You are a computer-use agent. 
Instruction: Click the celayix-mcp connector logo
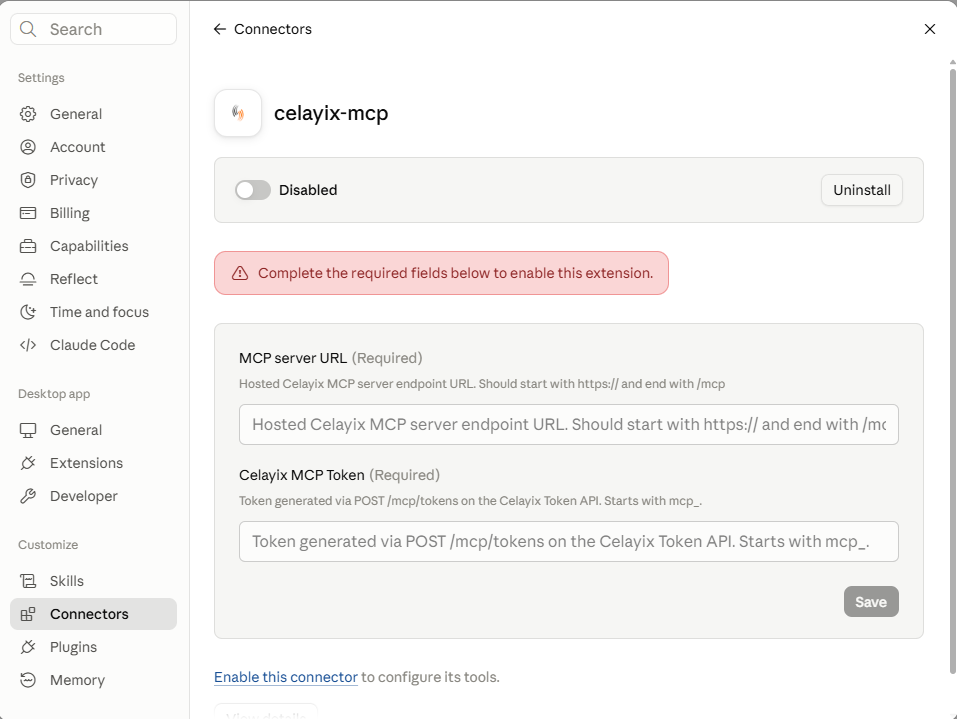coord(238,113)
